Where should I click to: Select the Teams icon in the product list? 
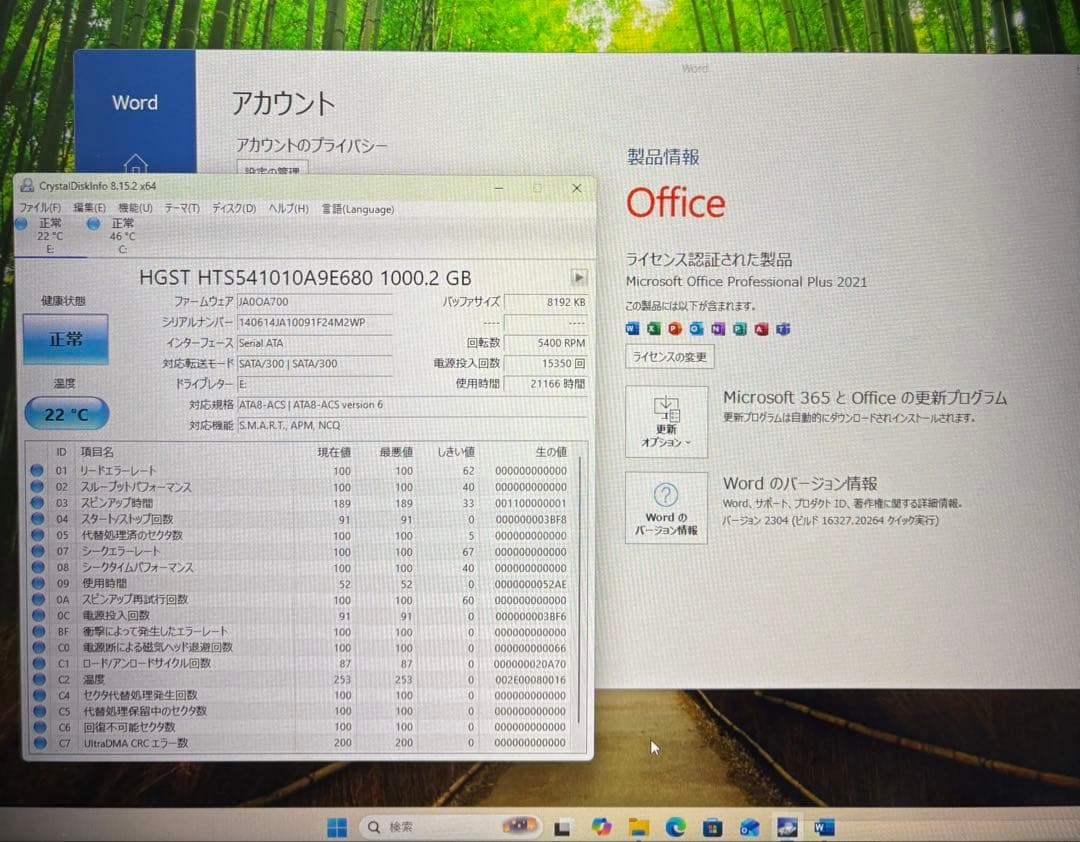[x=781, y=328]
